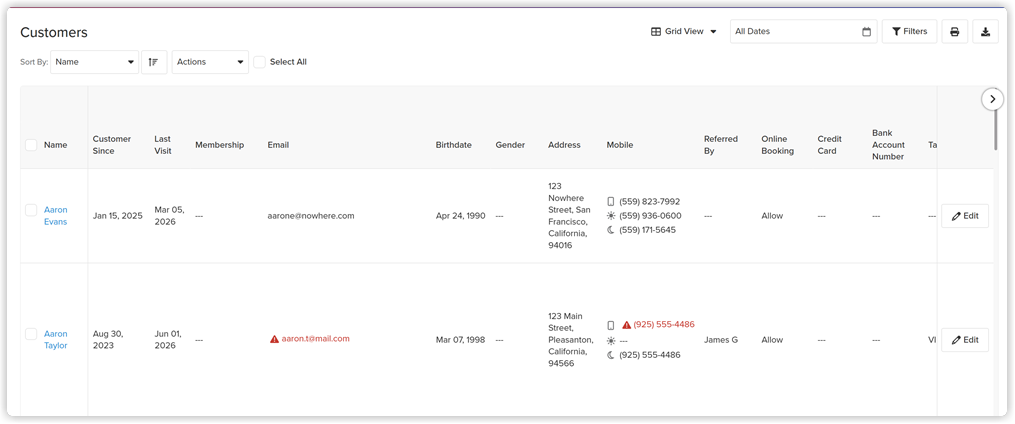Viewport: 1015px width, 424px height.
Task: Edit the Aaron Evans customer
Action: coord(965,216)
